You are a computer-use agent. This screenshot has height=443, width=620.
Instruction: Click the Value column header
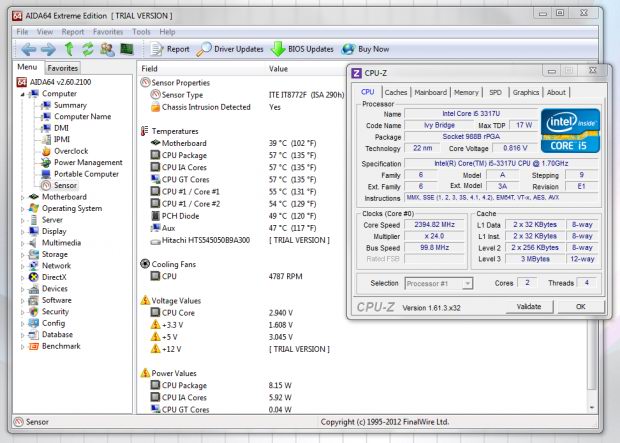tap(279, 68)
